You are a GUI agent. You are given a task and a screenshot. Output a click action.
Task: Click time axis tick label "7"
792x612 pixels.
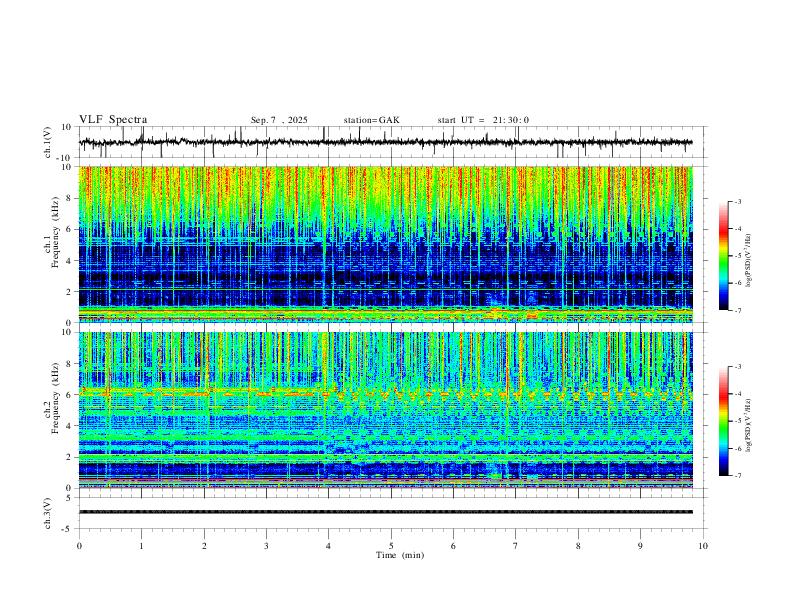(x=516, y=546)
